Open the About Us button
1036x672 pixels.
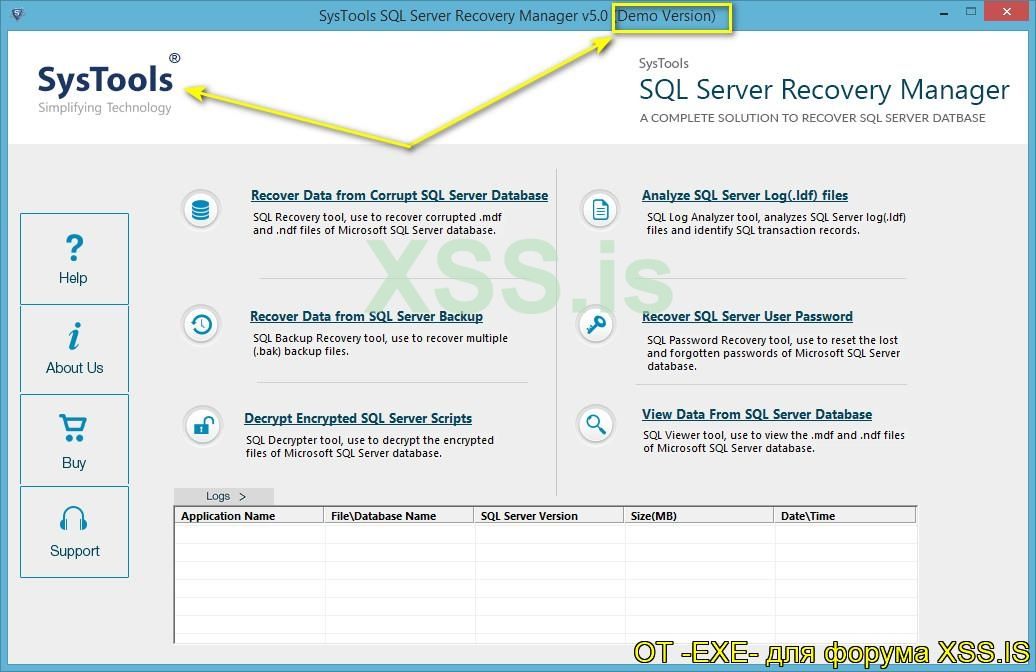[x=74, y=349]
